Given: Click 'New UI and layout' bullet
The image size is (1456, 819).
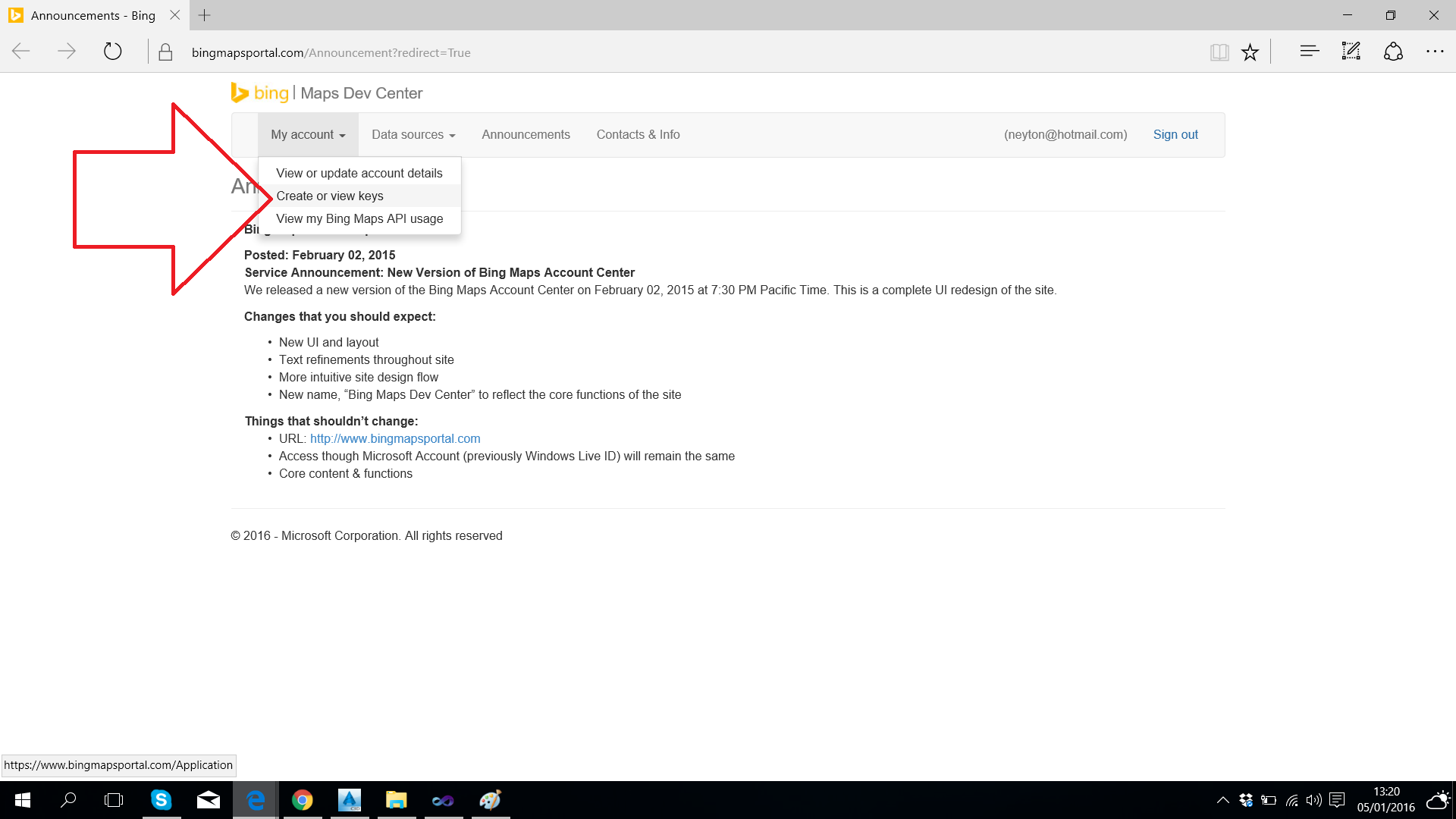Looking at the screenshot, I should pyautogui.click(x=328, y=342).
